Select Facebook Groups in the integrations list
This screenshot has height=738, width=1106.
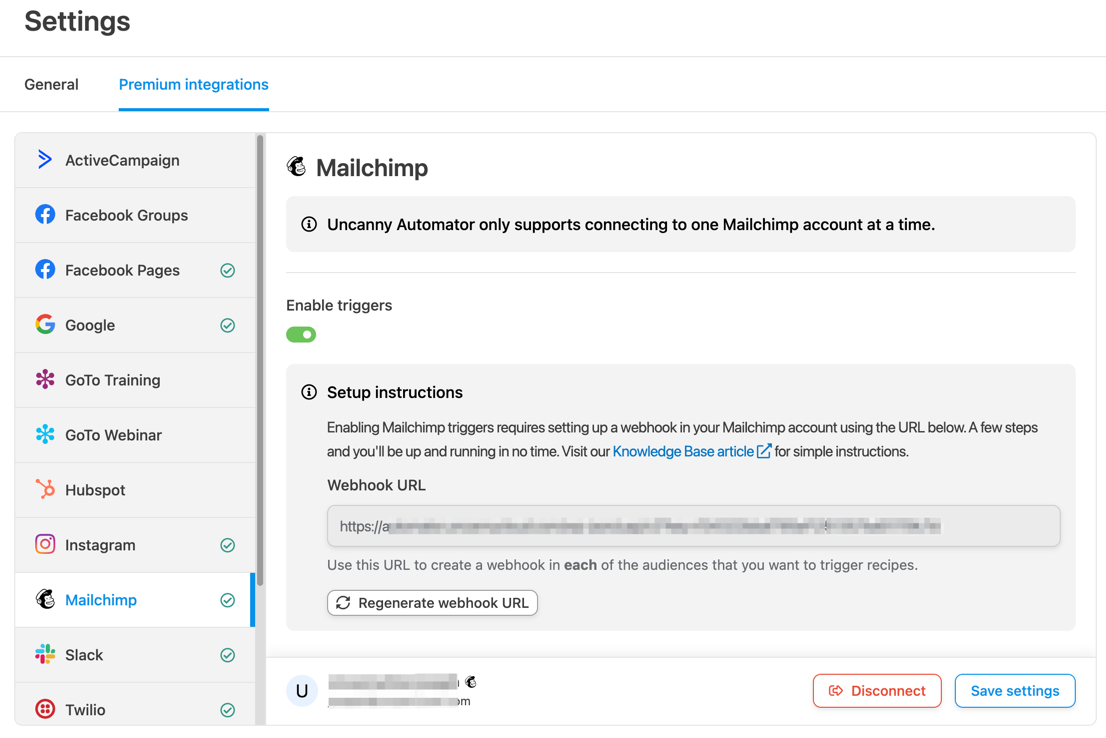(135, 215)
